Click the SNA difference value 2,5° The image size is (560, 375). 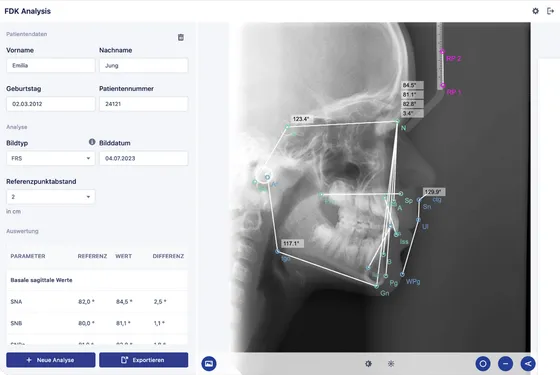coord(160,302)
